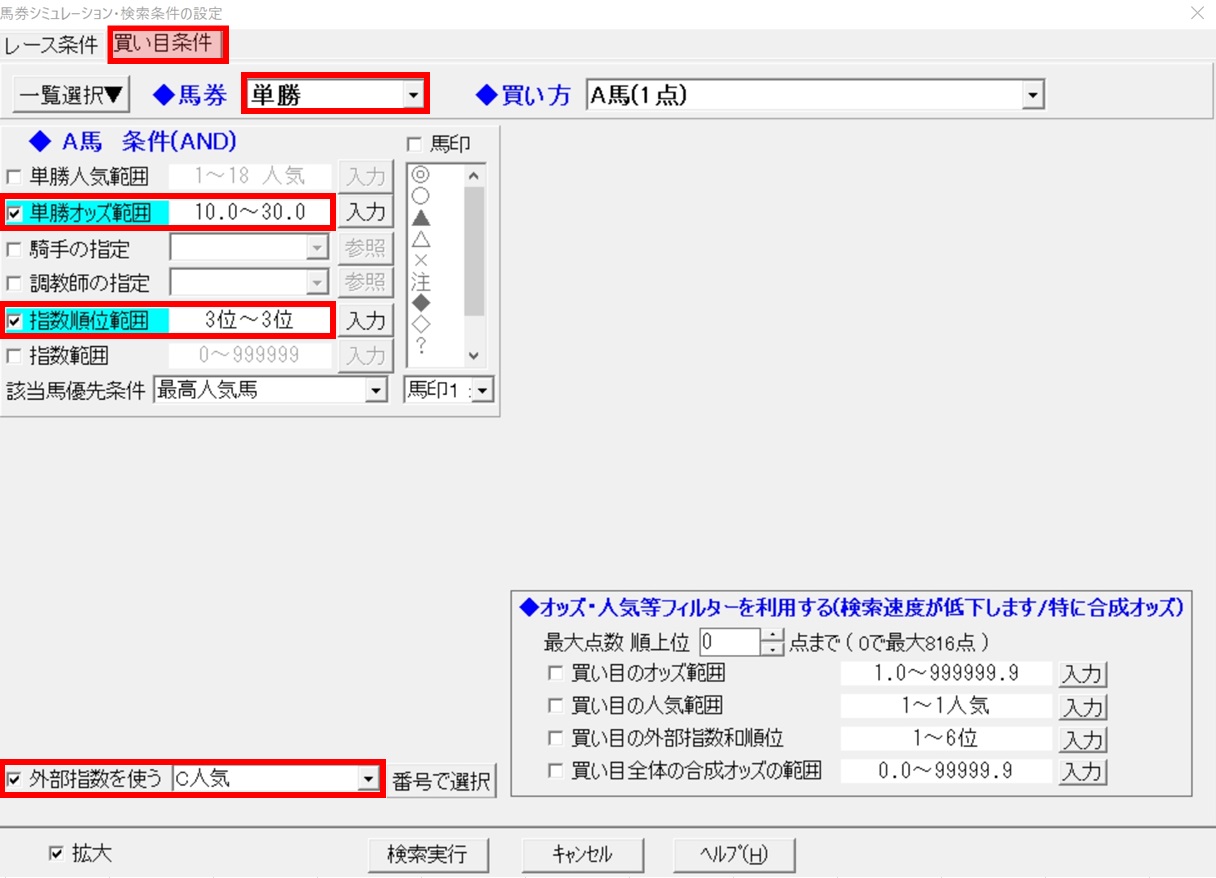Increase 最大点数 with spinner up arrow

(771, 636)
